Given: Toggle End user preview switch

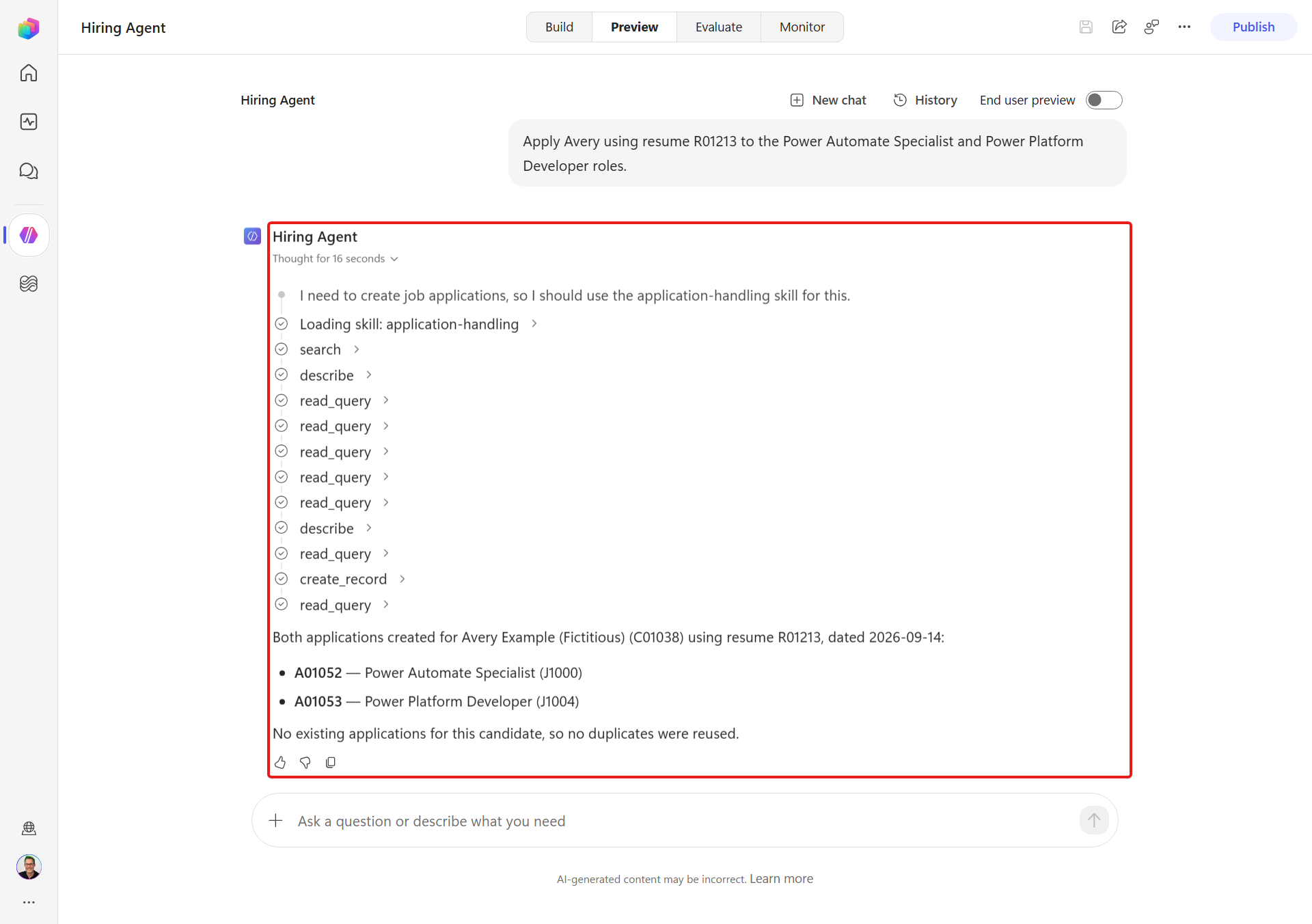Looking at the screenshot, I should click(x=1104, y=100).
